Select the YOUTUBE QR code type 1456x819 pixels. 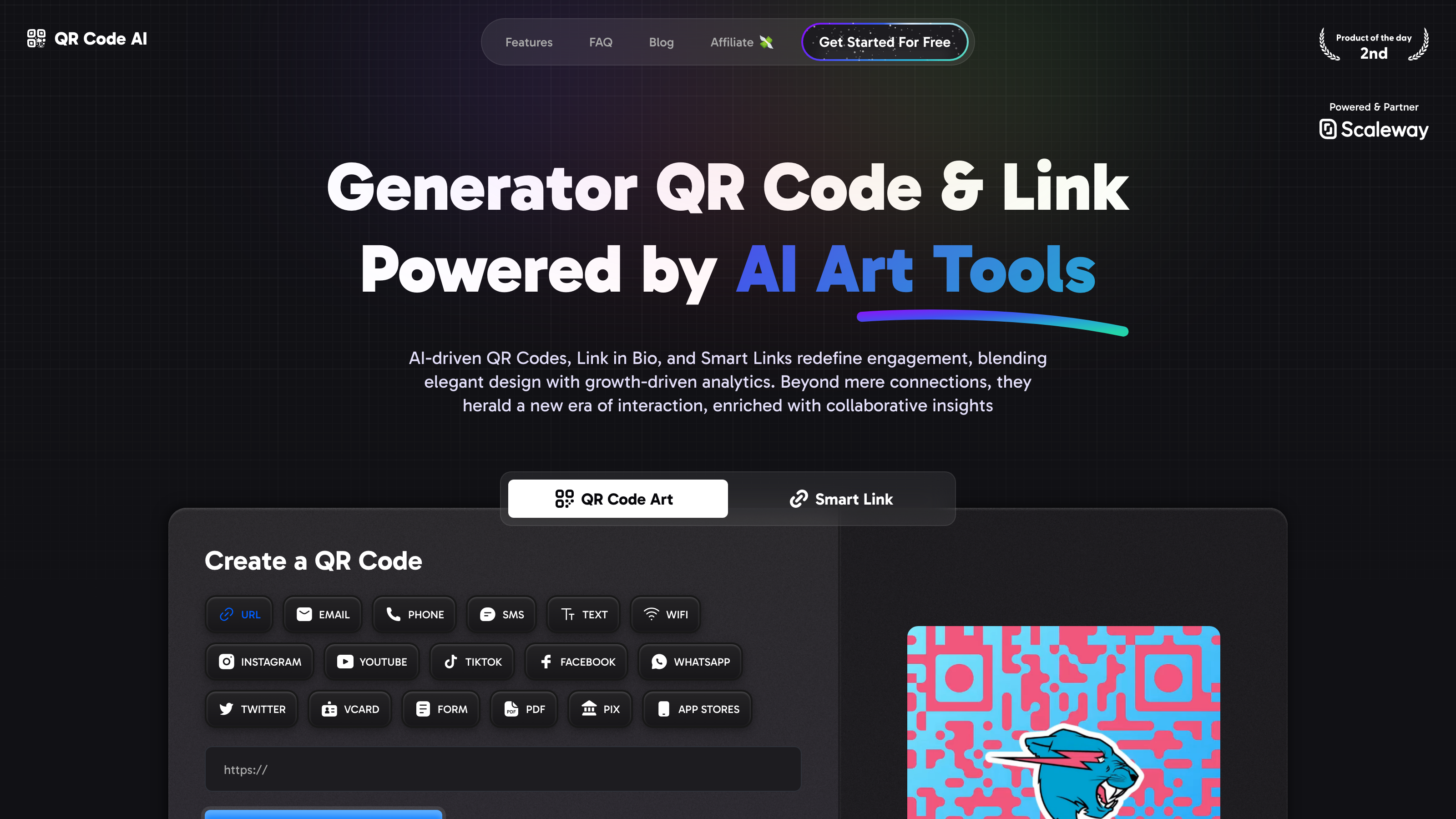point(372,662)
